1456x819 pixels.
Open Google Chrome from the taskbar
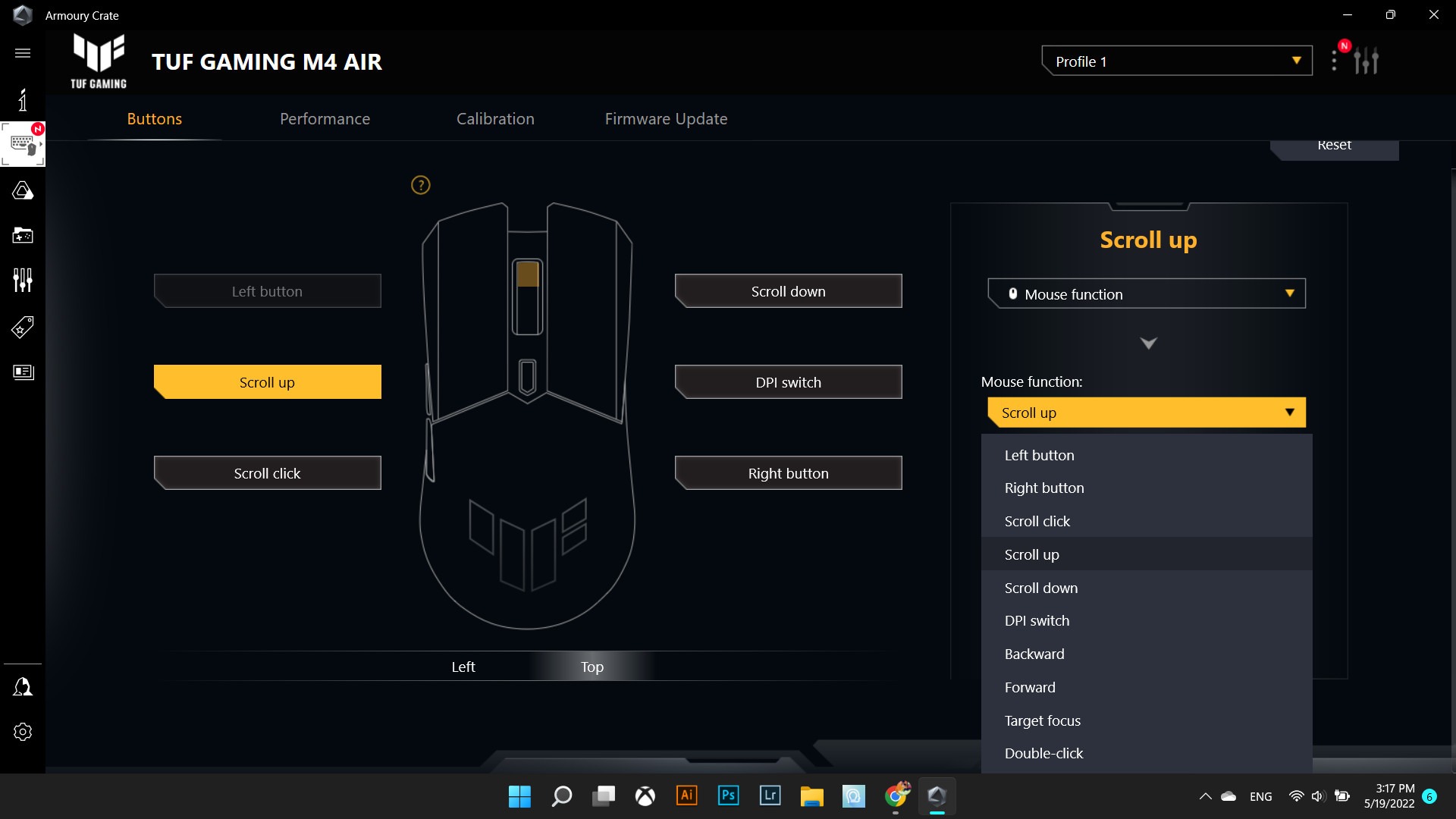tap(896, 795)
